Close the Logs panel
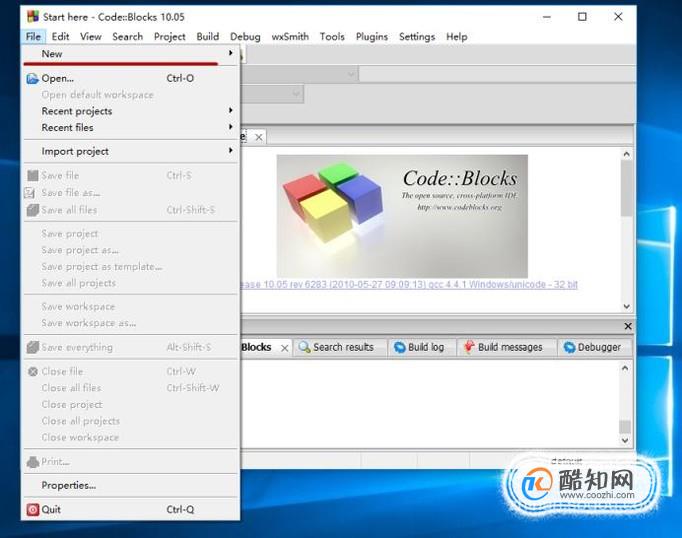Image resolution: width=682 pixels, height=538 pixels. (628, 326)
